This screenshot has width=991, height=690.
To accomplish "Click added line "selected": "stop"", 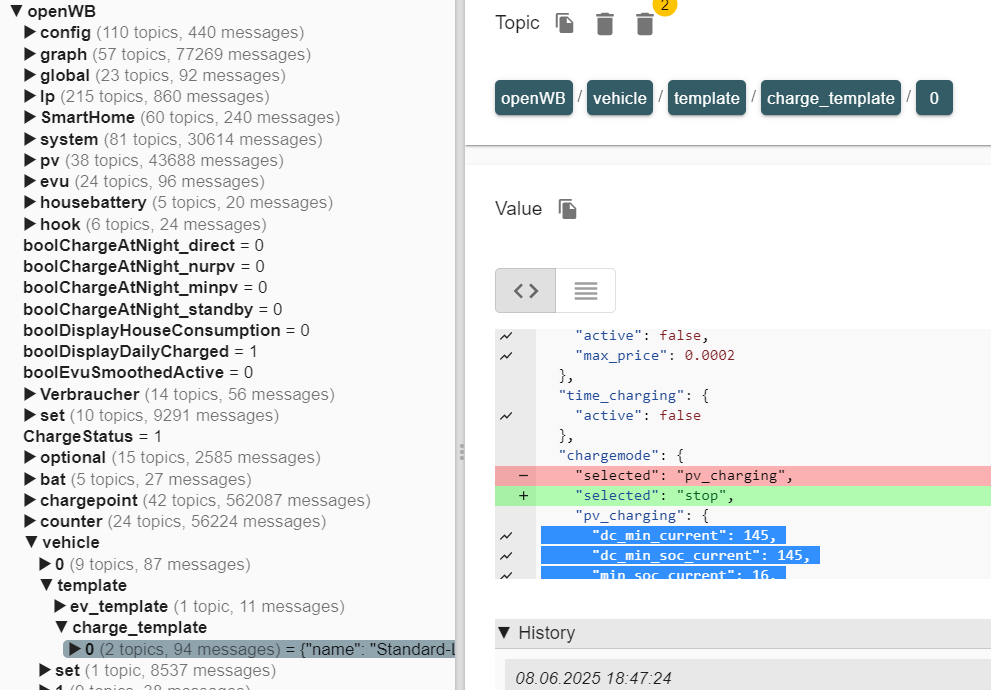I will [743, 496].
